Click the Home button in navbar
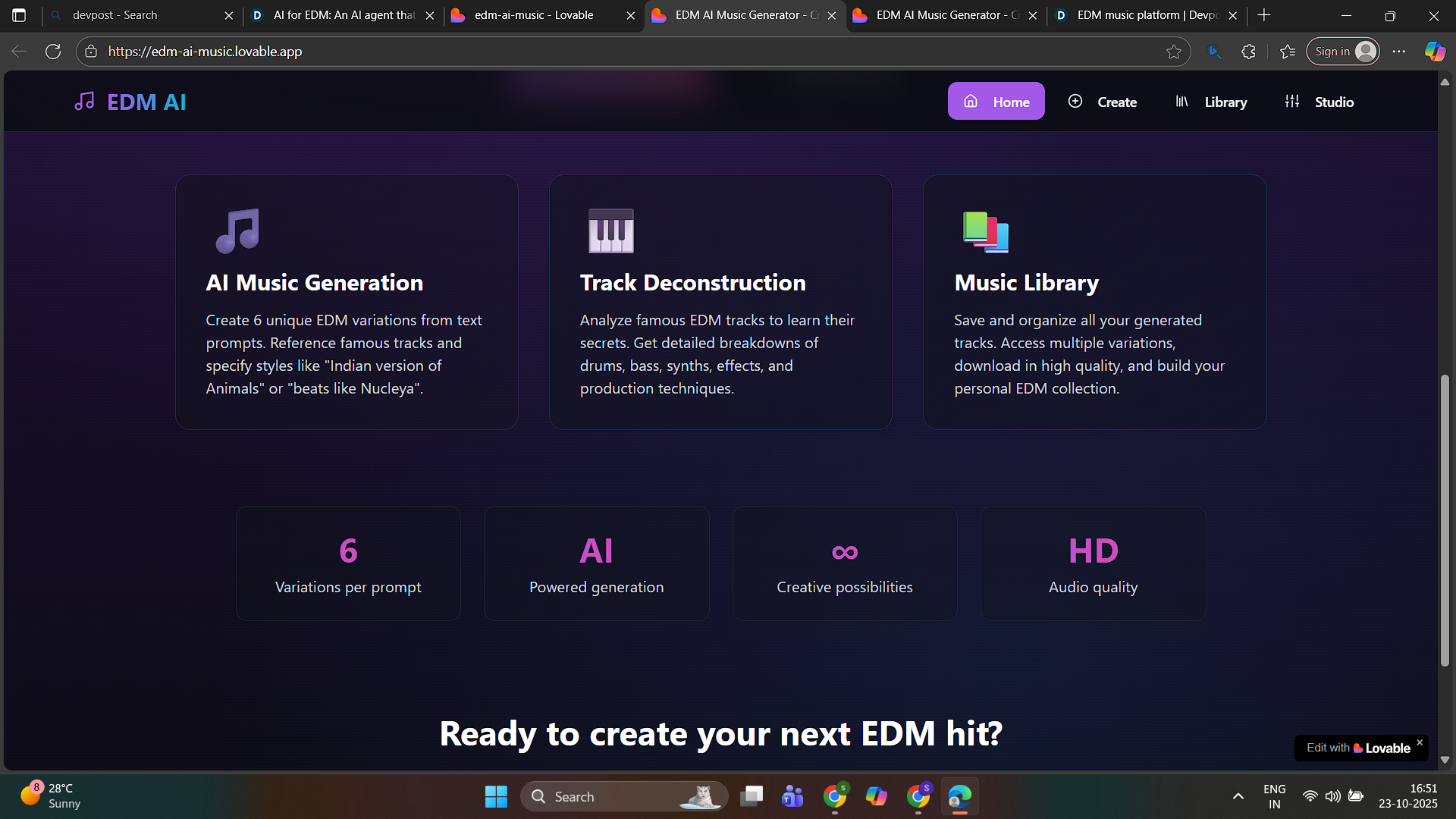1456x819 pixels. click(996, 102)
